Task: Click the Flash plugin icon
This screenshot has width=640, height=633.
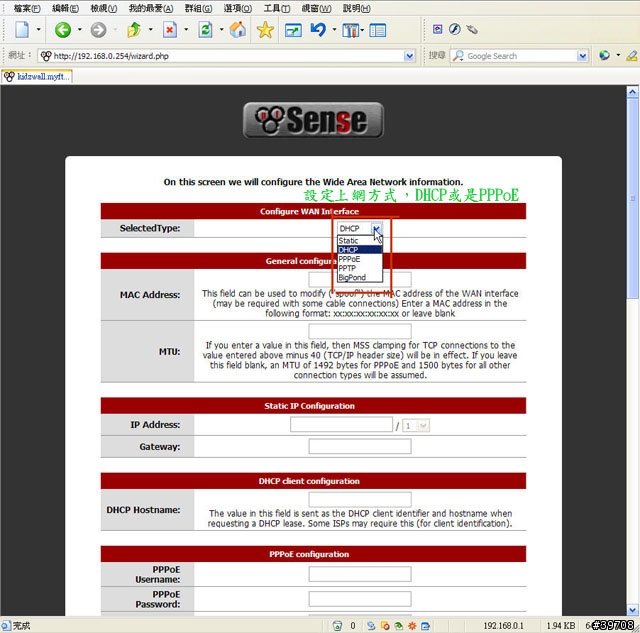Action: tap(455, 29)
